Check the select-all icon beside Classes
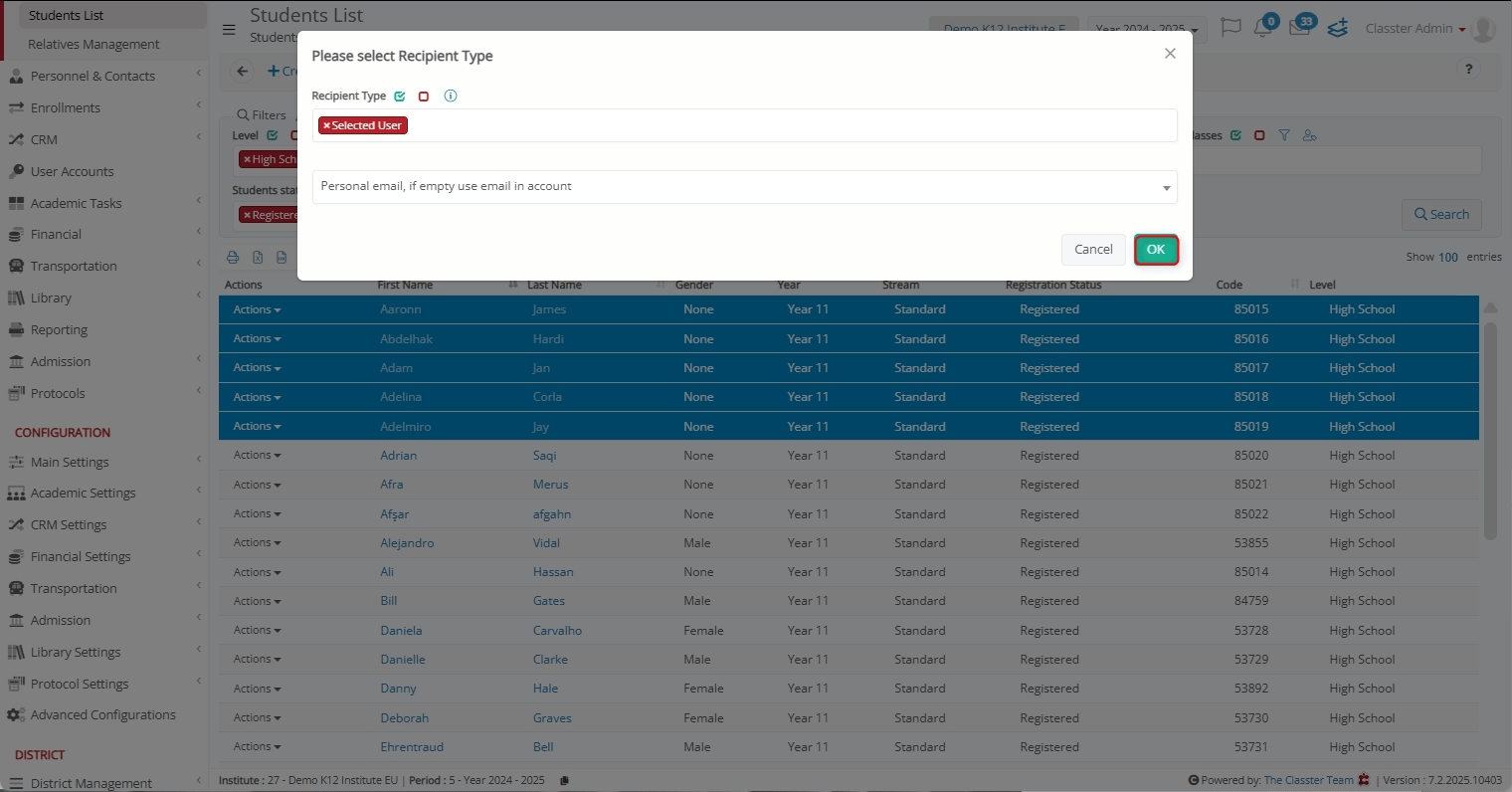The height and width of the screenshot is (792, 1512). [1235, 135]
